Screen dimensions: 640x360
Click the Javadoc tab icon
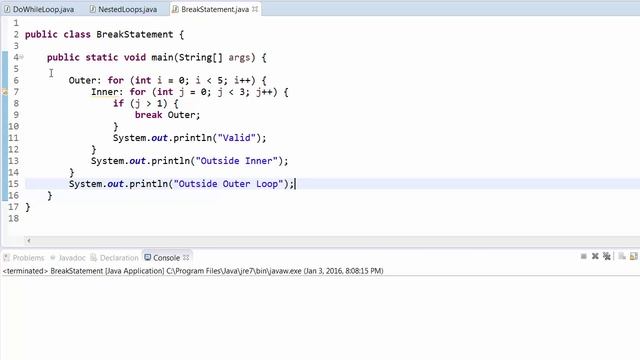pos(53,258)
